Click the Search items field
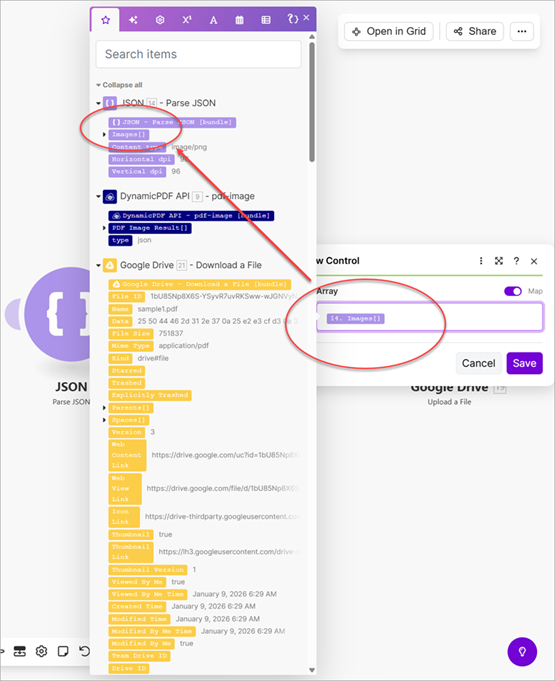Image resolution: width=555 pixels, height=681 pixels. pyautogui.click(x=198, y=54)
